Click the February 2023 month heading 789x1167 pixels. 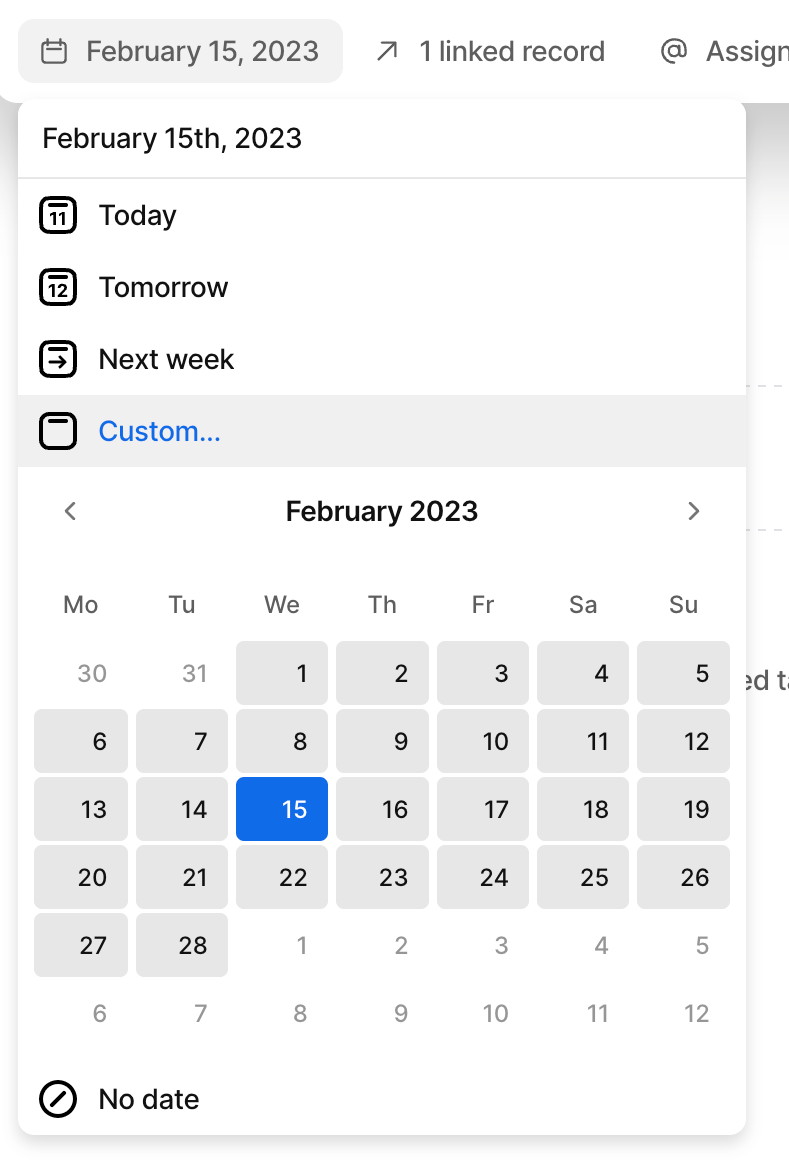381,511
